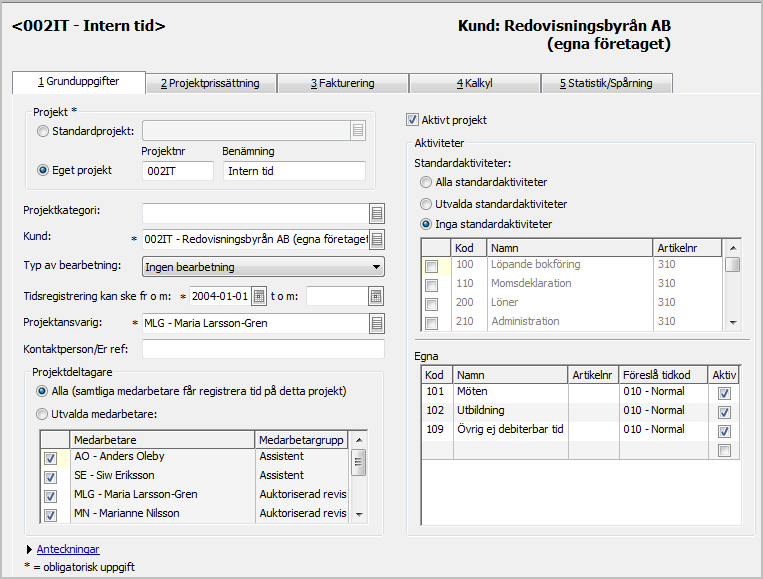Select the 101 Möten row name cell
The height and width of the screenshot is (579, 763).
tap(510, 392)
